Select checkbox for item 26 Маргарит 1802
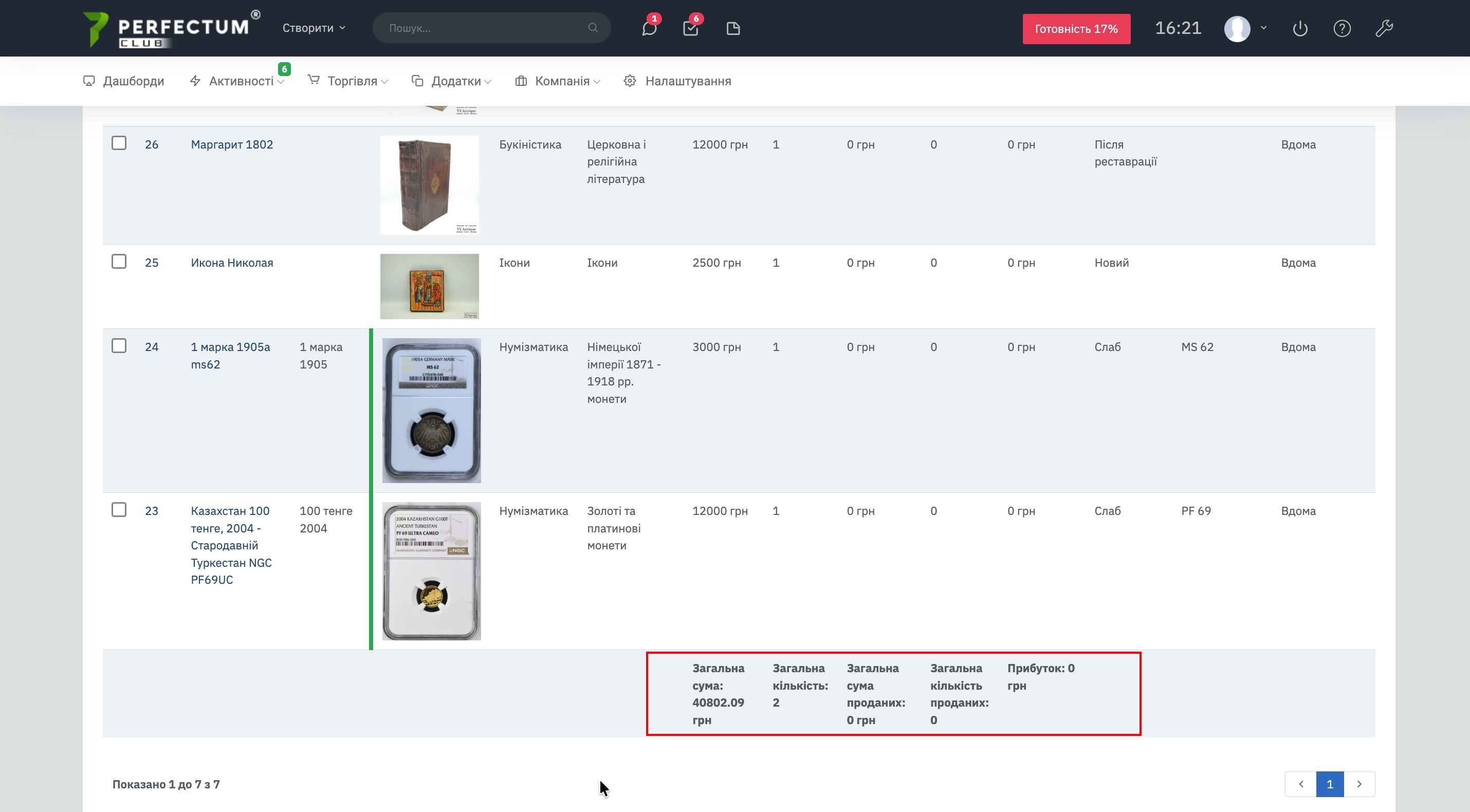Screen dimensions: 1470x812 (119, 143)
